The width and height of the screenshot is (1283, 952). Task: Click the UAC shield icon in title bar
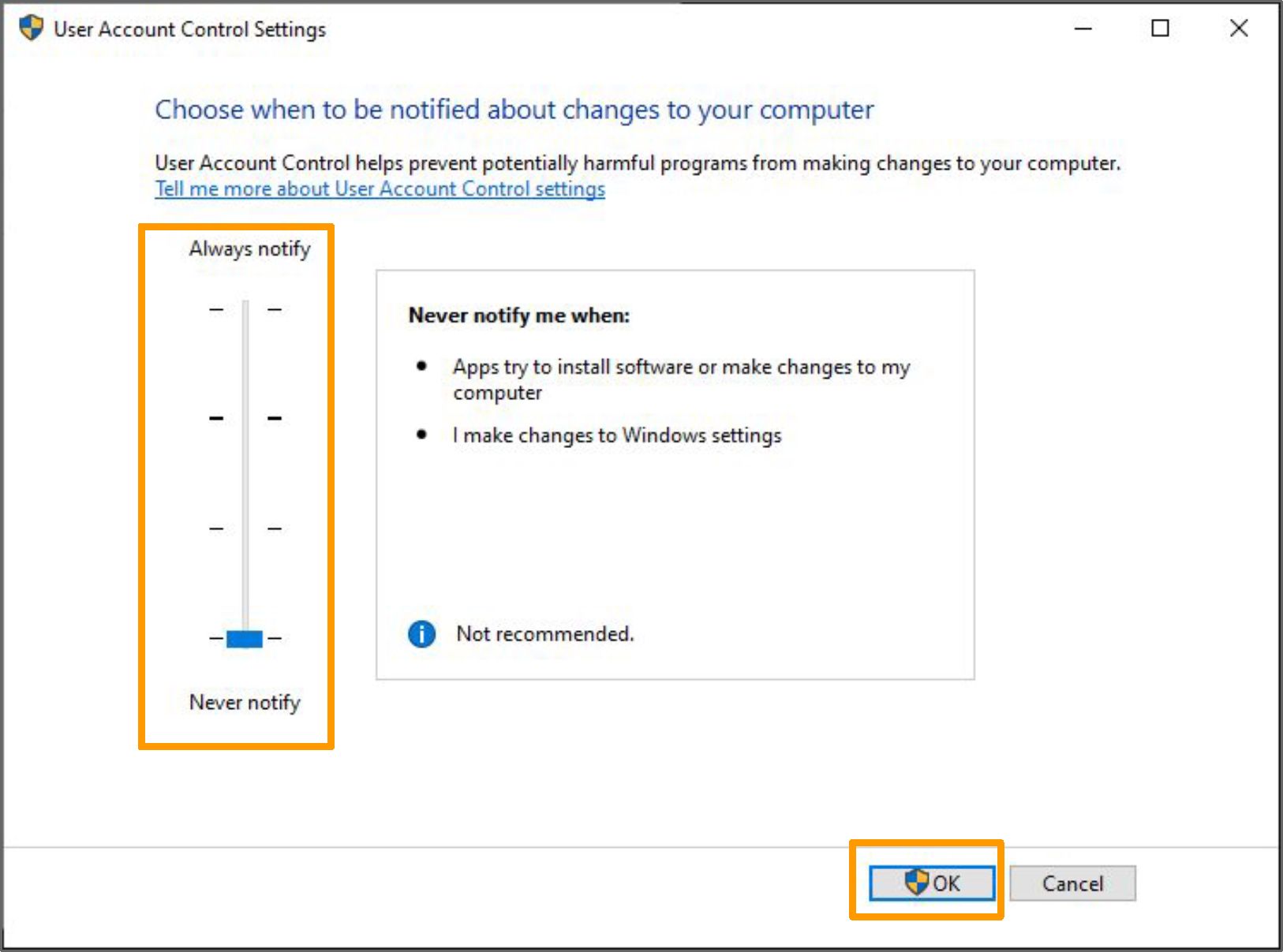pyautogui.click(x=31, y=29)
